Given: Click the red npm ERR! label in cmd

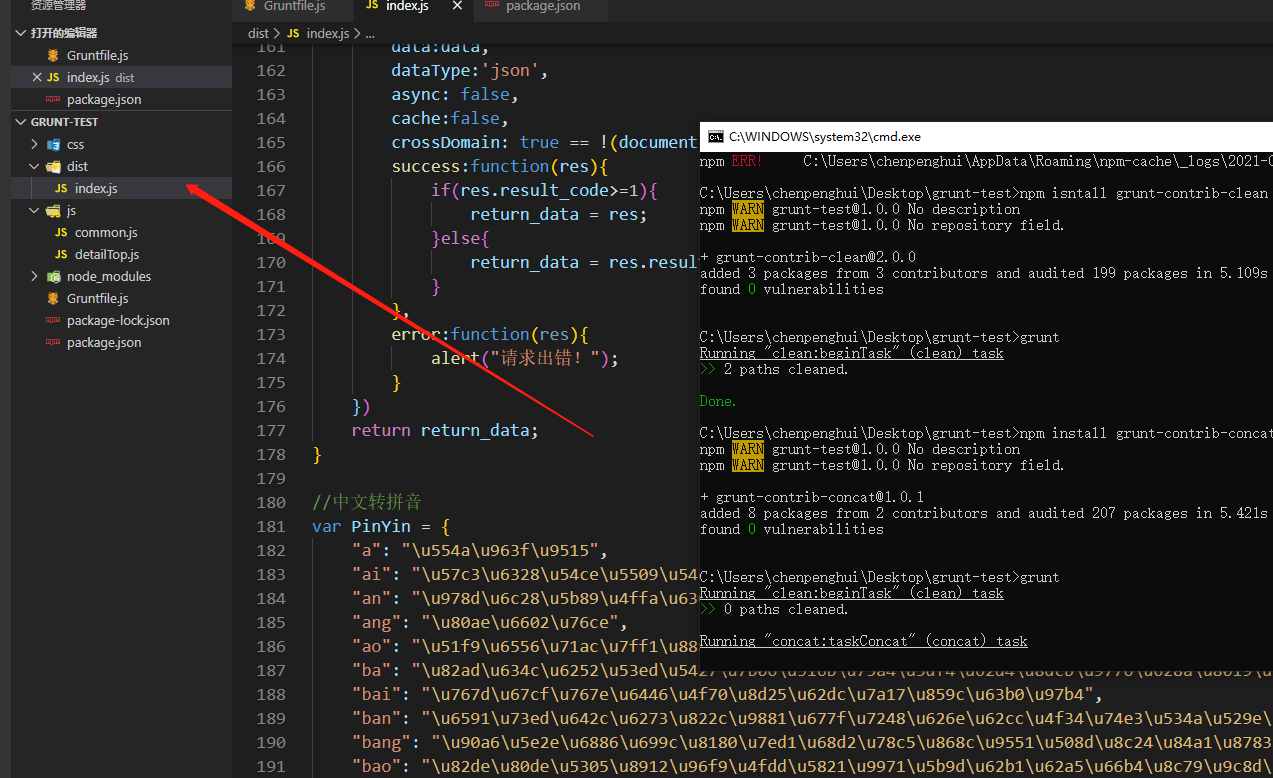Looking at the screenshot, I should [746, 161].
